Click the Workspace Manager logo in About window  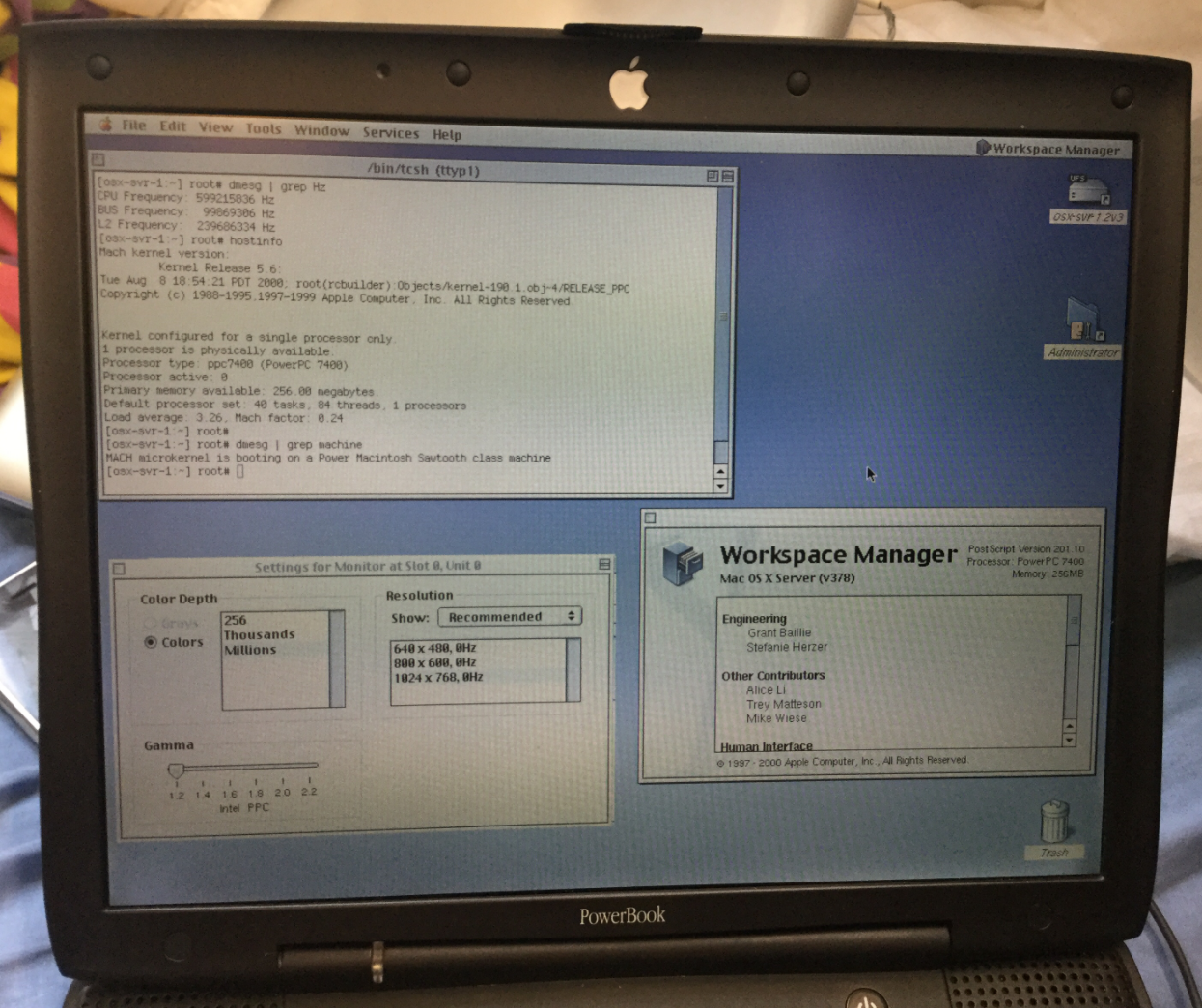tap(682, 563)
